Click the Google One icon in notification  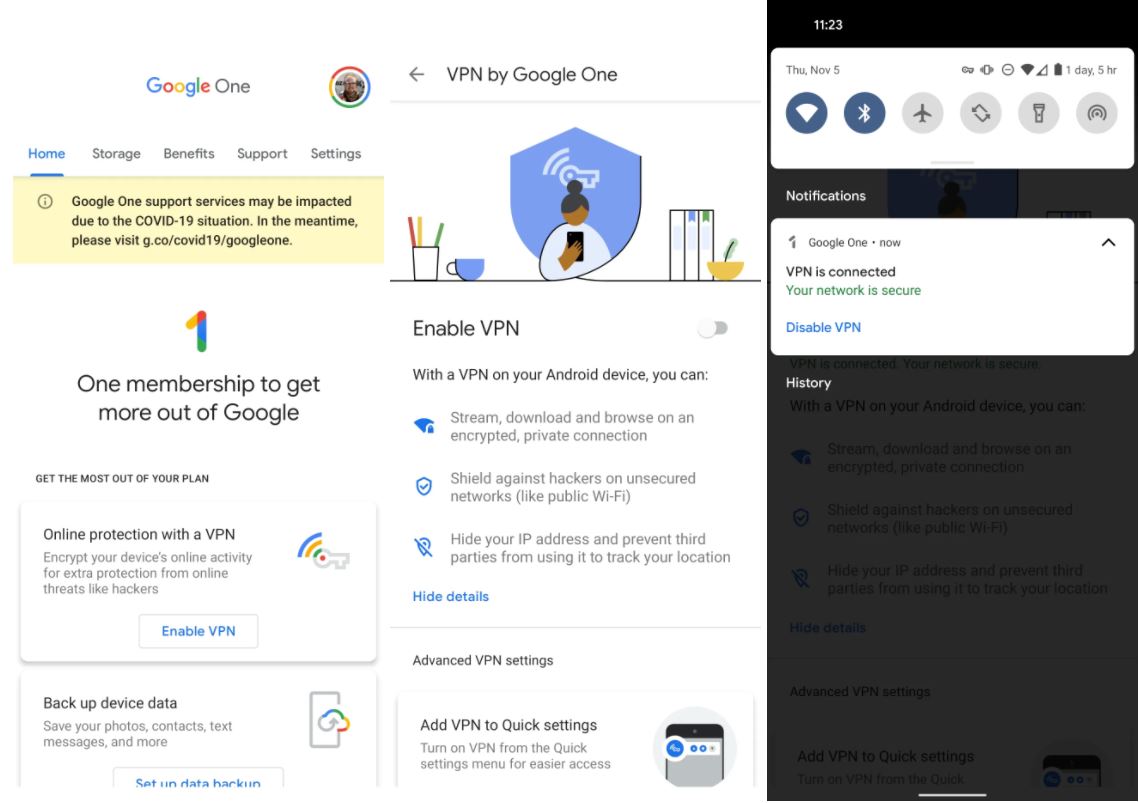[x=793, y=242]
